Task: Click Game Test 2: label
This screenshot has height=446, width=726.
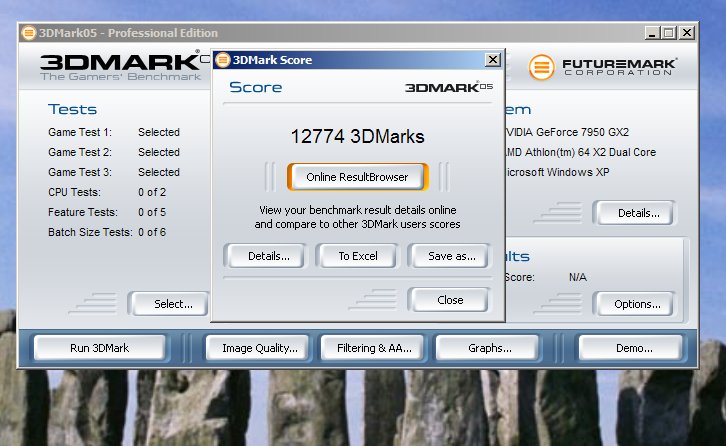Action: click(80, 152)
